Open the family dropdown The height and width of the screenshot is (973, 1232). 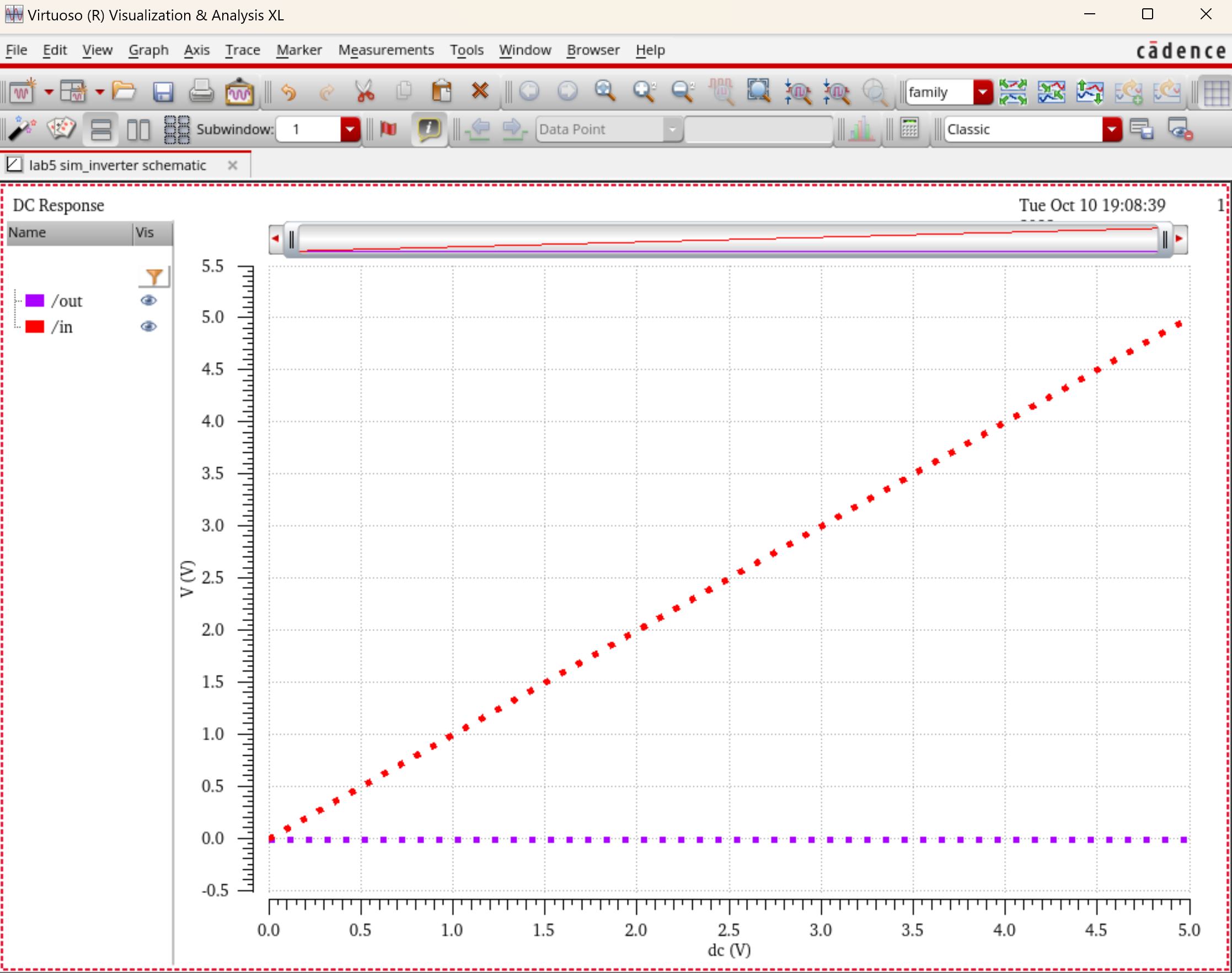point(983,92)
